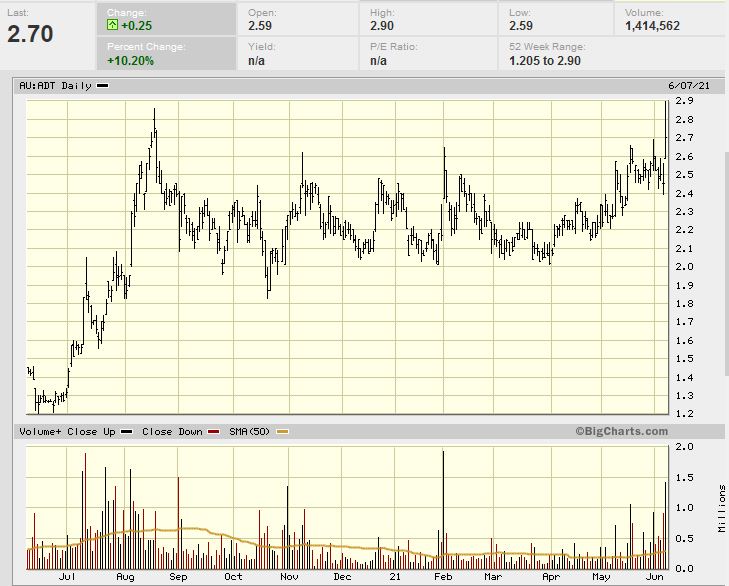729x586 pixels.
Task: Click the 2.0 price axis label
Action: pos(684,267)
